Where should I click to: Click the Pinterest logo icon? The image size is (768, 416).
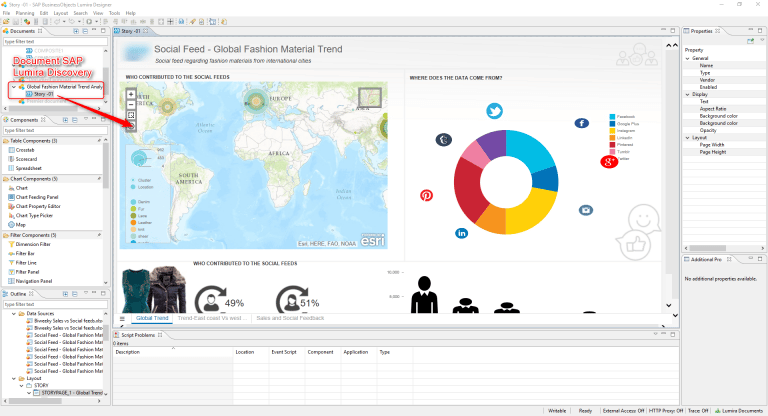coord(426,195)
